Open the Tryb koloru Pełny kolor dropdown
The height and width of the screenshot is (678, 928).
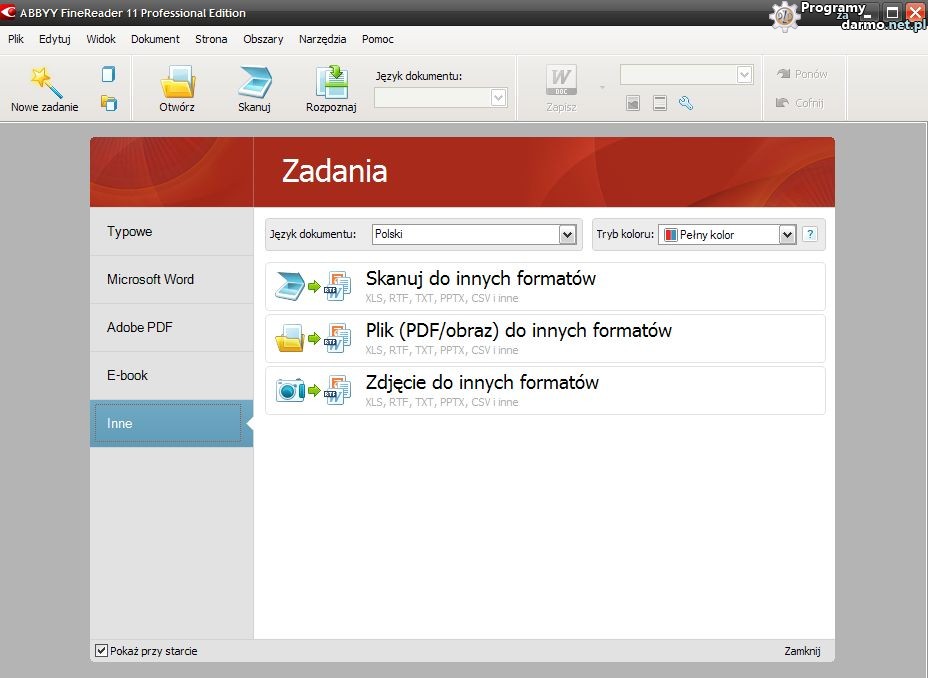click(x=787, y=235)
